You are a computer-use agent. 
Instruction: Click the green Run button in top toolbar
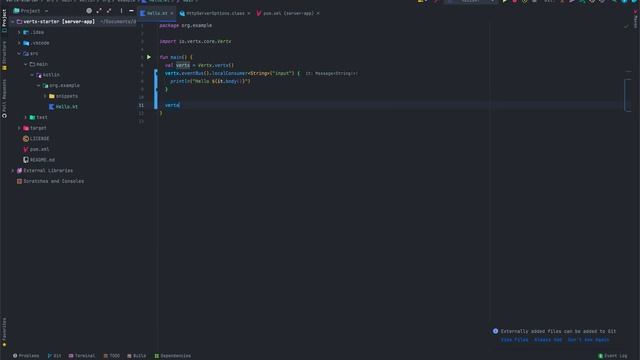[505, 2]
